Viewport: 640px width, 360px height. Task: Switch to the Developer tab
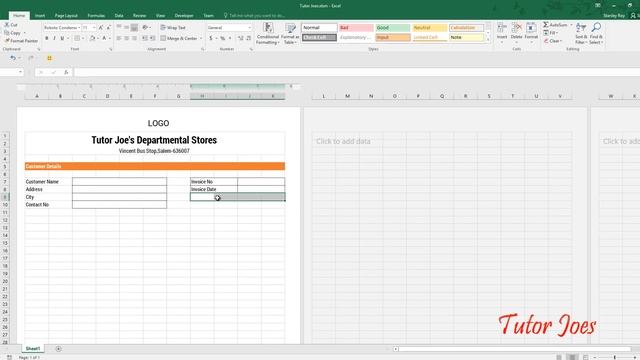(184, 16)
